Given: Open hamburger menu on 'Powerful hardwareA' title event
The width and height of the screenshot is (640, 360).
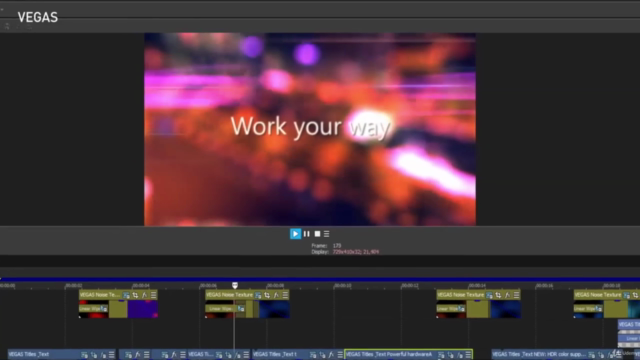Looking at the screenshot, I should (x=469, y=355).
